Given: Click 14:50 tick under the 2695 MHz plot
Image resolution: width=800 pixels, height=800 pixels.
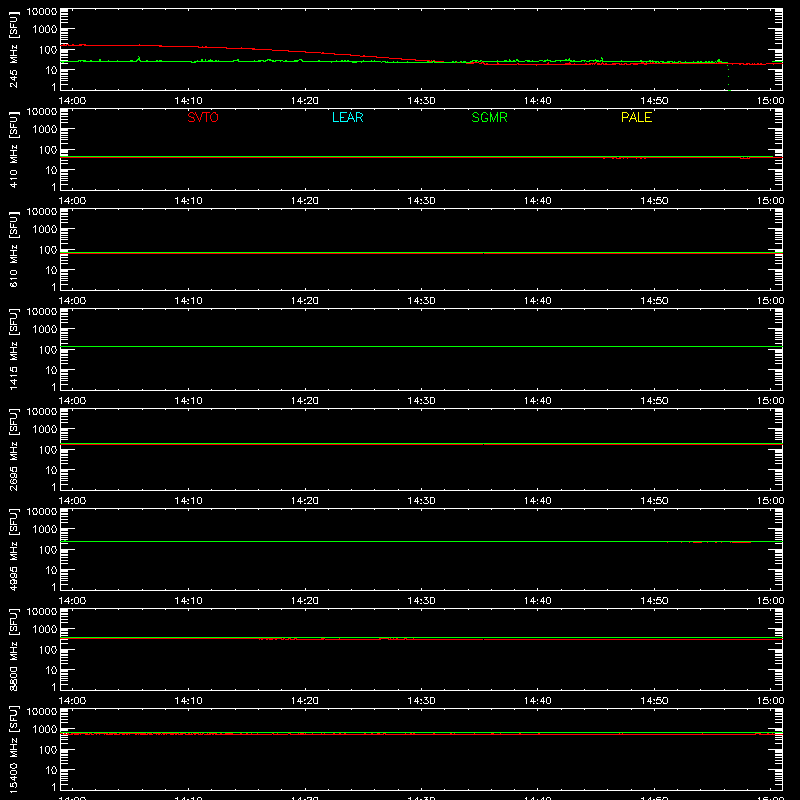Looking at the screenshot, I should coord(654,501).
